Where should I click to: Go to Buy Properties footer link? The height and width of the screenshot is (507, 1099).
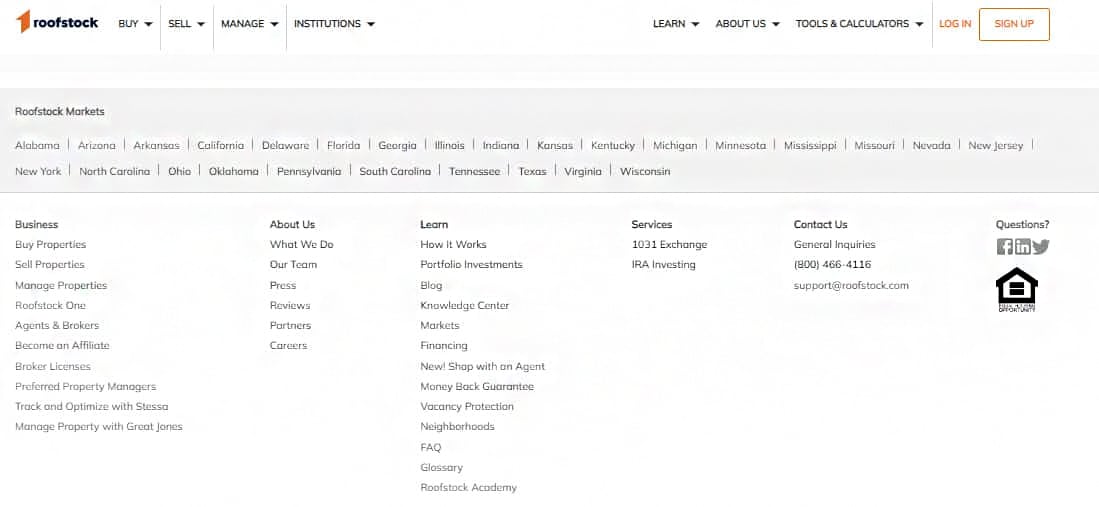[50, 245]
